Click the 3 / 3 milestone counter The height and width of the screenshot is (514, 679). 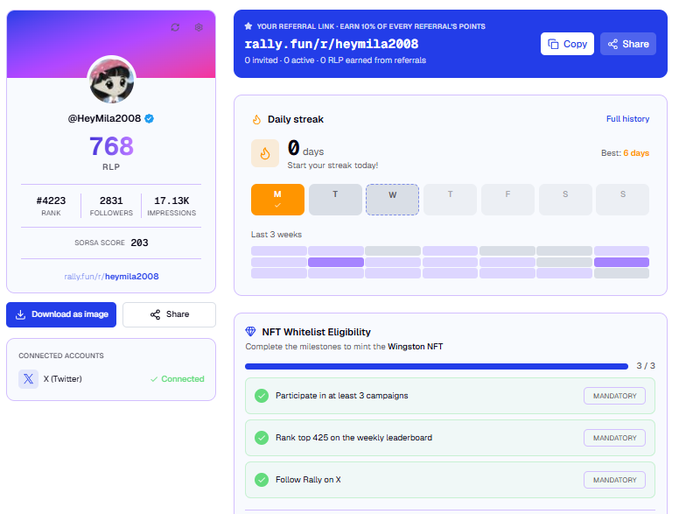(x=645, y=366)
